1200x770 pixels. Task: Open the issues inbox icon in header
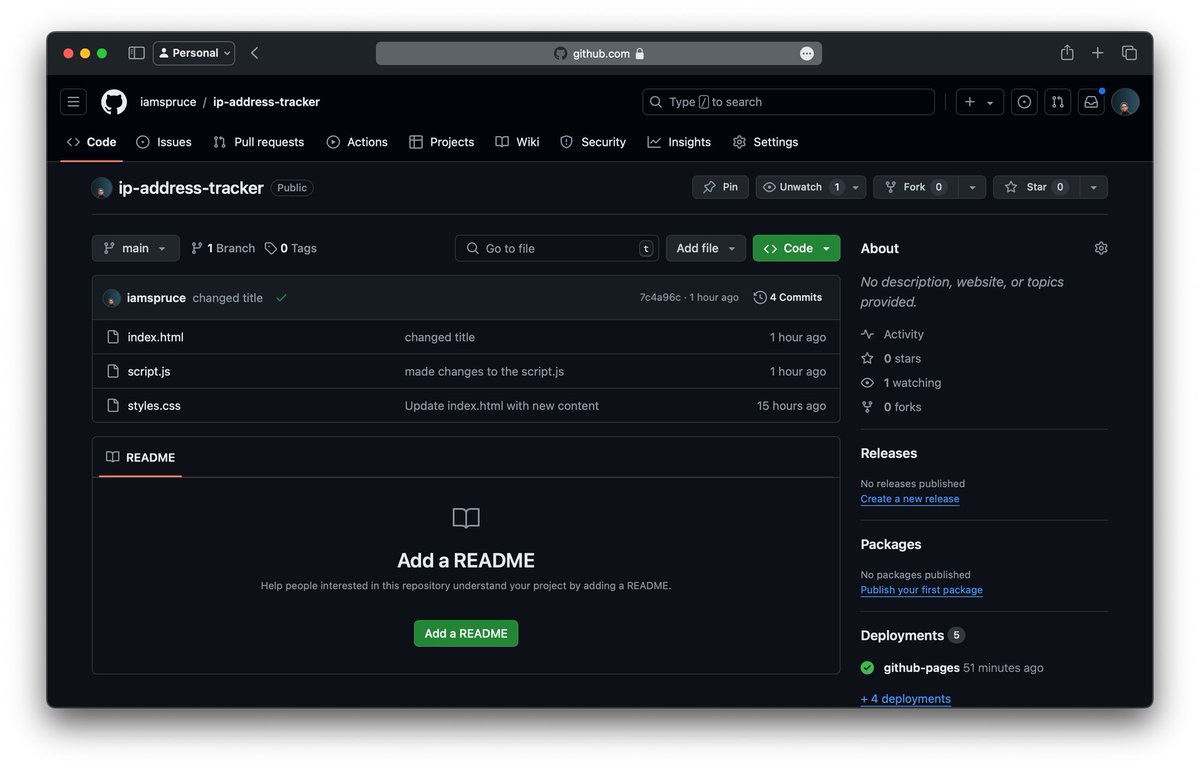pos(1024,102)
